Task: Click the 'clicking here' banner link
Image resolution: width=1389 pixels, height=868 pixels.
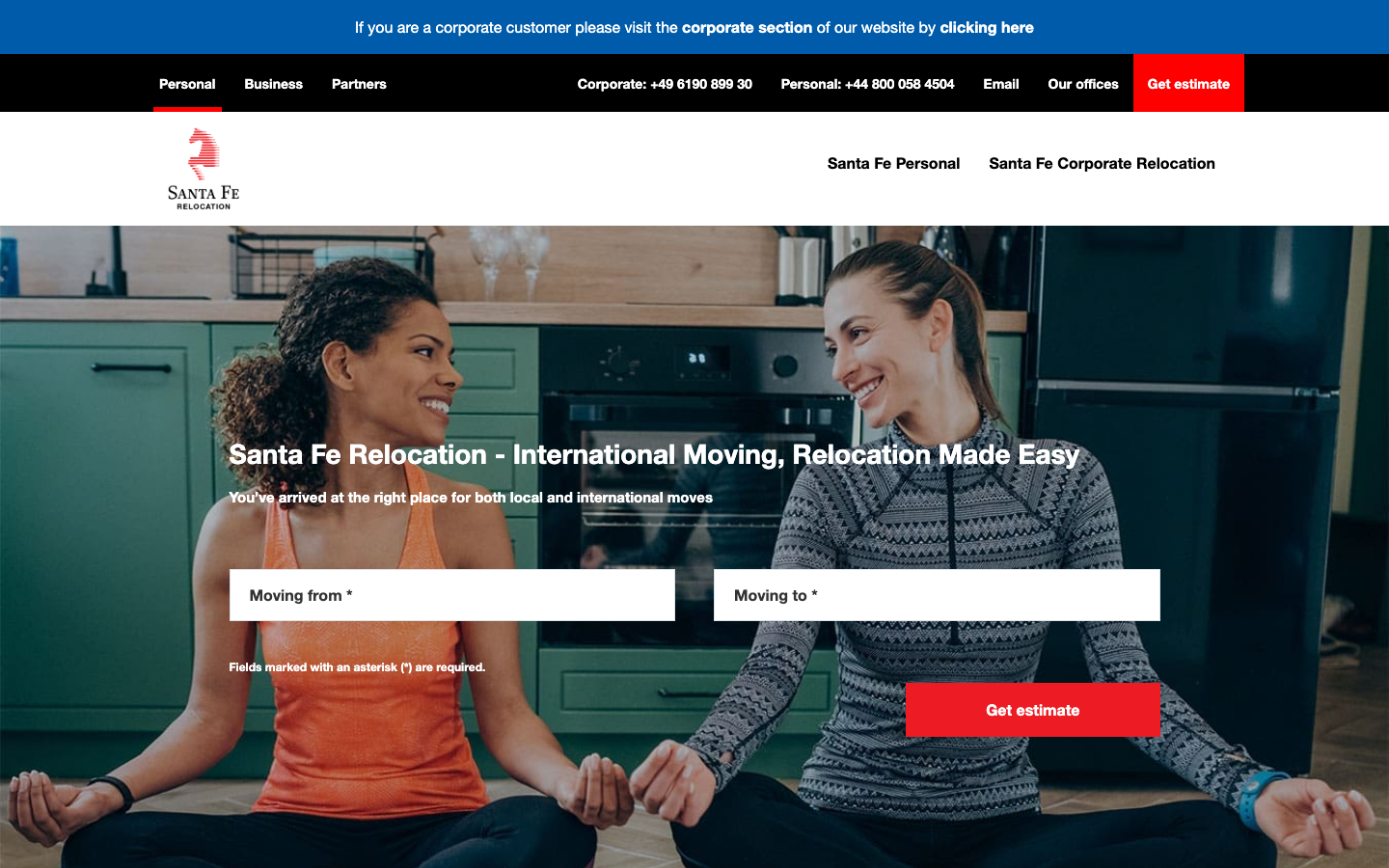Action: pyautogui.click(x=987, y=28)
